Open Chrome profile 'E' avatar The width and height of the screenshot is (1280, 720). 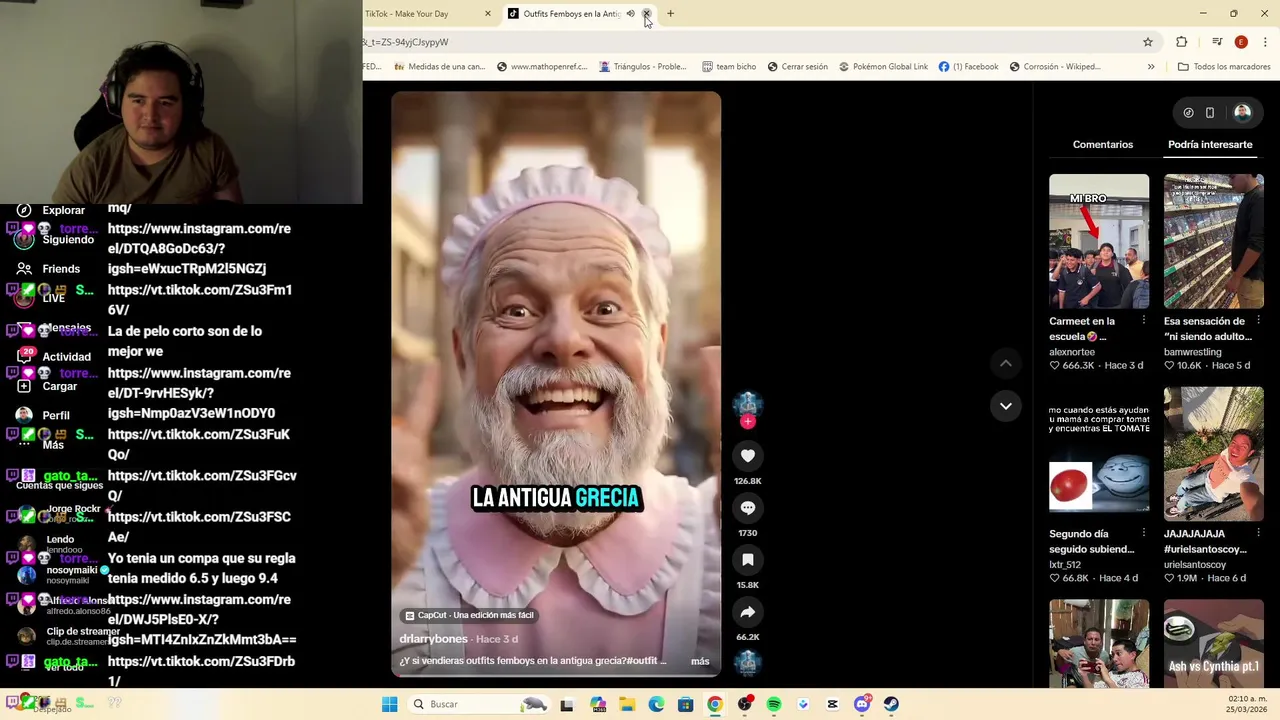click(x=1241, y=42)
